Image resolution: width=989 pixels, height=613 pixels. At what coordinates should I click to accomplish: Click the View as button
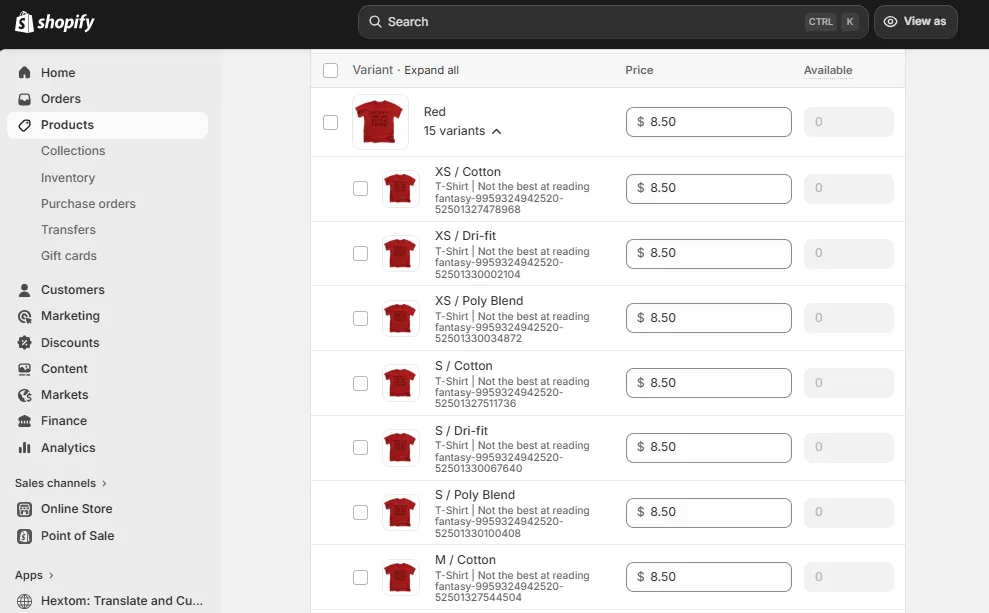[916, 22]
